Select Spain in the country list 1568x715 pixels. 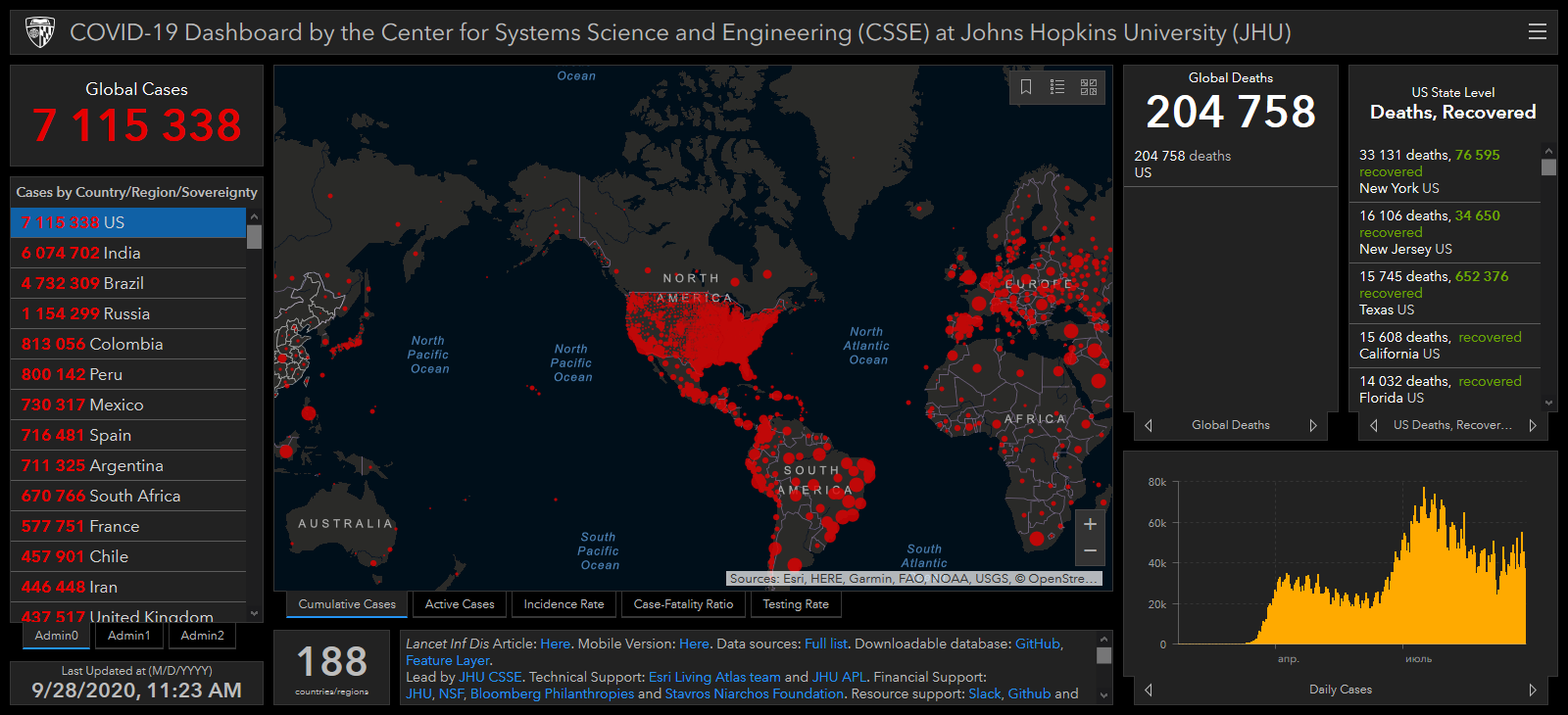[128, 435]
